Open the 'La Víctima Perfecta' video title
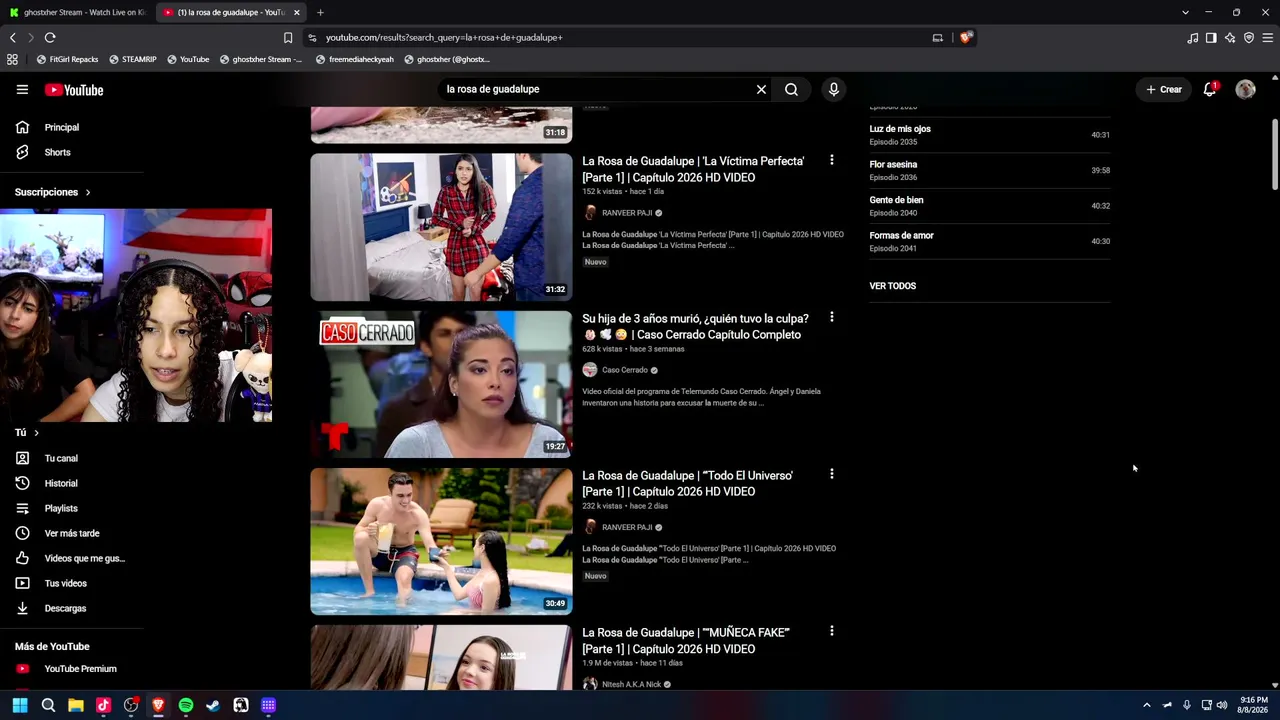The width and height of the screenshot is (1280, 720). pyautogui.click(x=693, y=169)
